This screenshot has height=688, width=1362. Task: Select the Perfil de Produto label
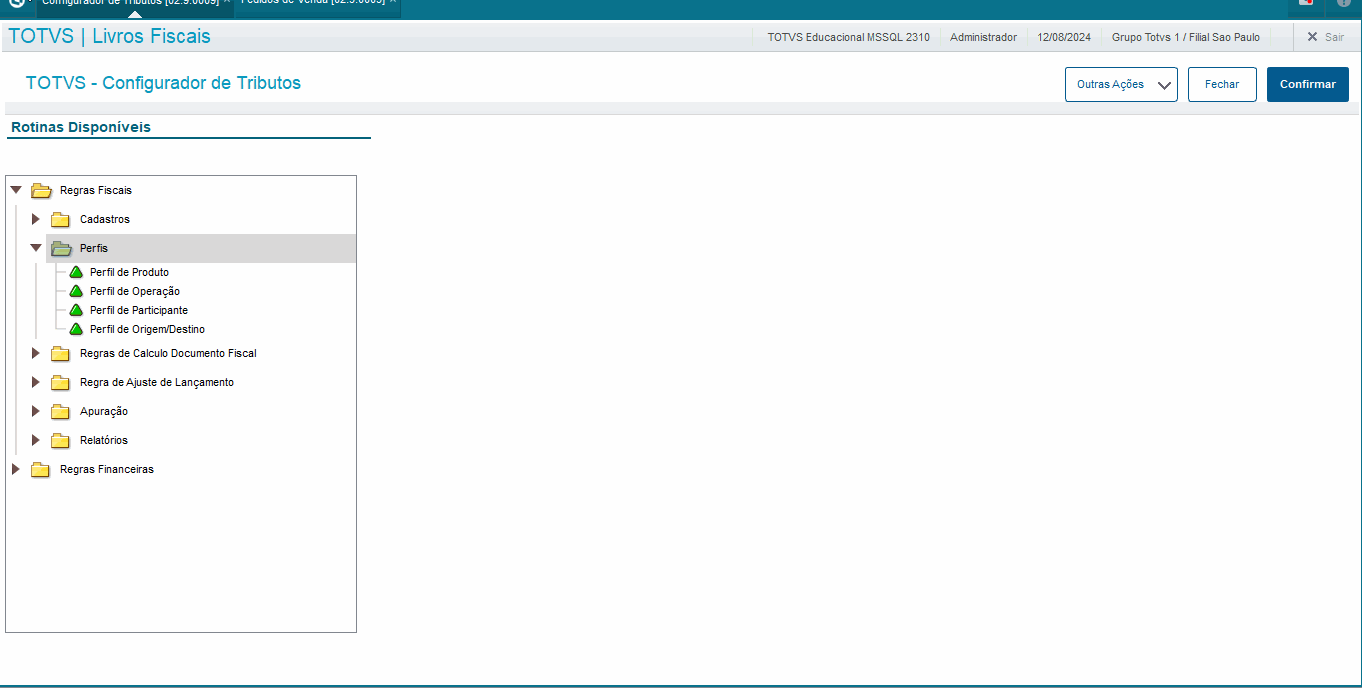pos(129,272)
